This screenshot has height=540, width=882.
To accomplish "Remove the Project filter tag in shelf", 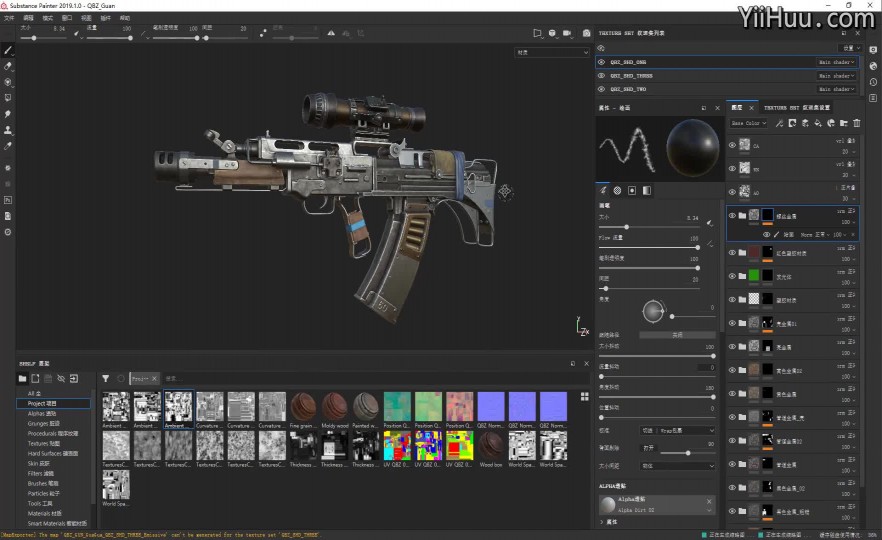I will pos(154,379).
